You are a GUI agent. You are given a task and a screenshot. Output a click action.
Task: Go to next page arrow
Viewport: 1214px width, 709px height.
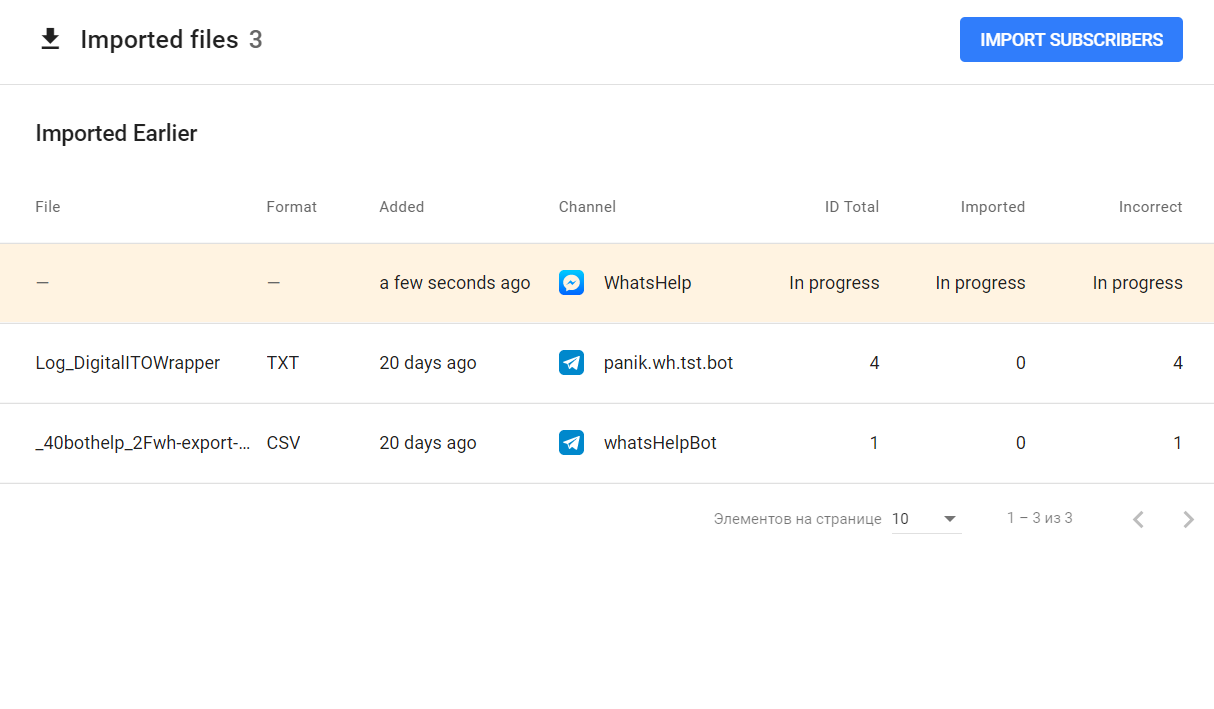1188,519
